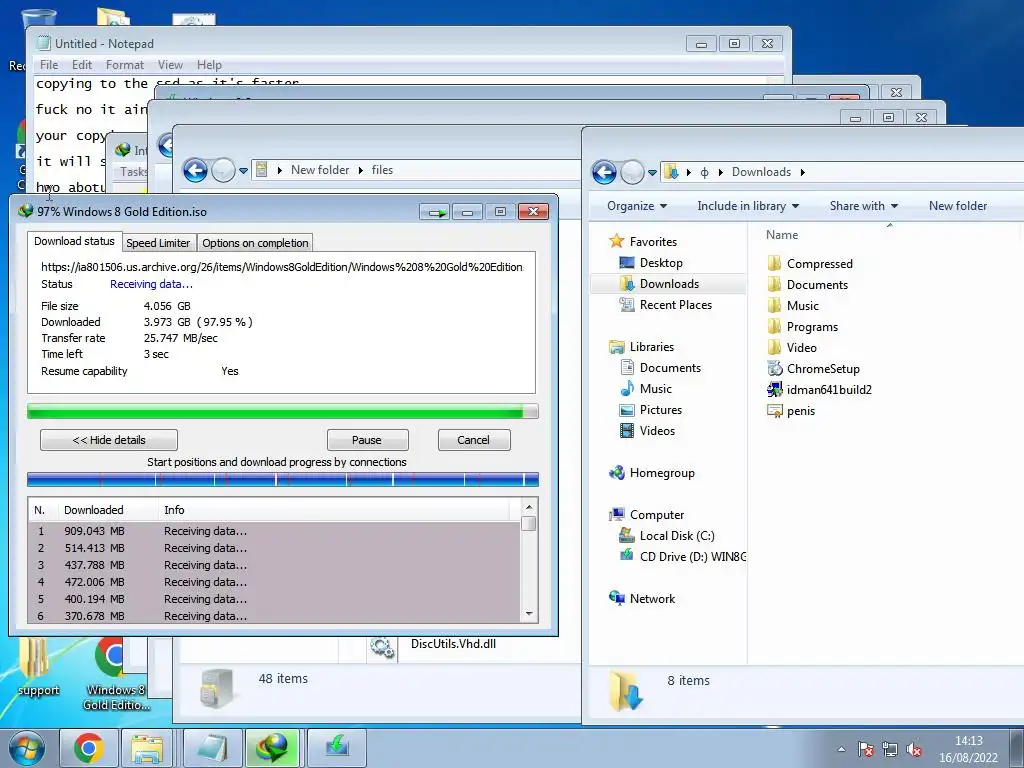Click New folder toolbar button
Screen dimensions: 1024x768
click(x=957, y=206)
